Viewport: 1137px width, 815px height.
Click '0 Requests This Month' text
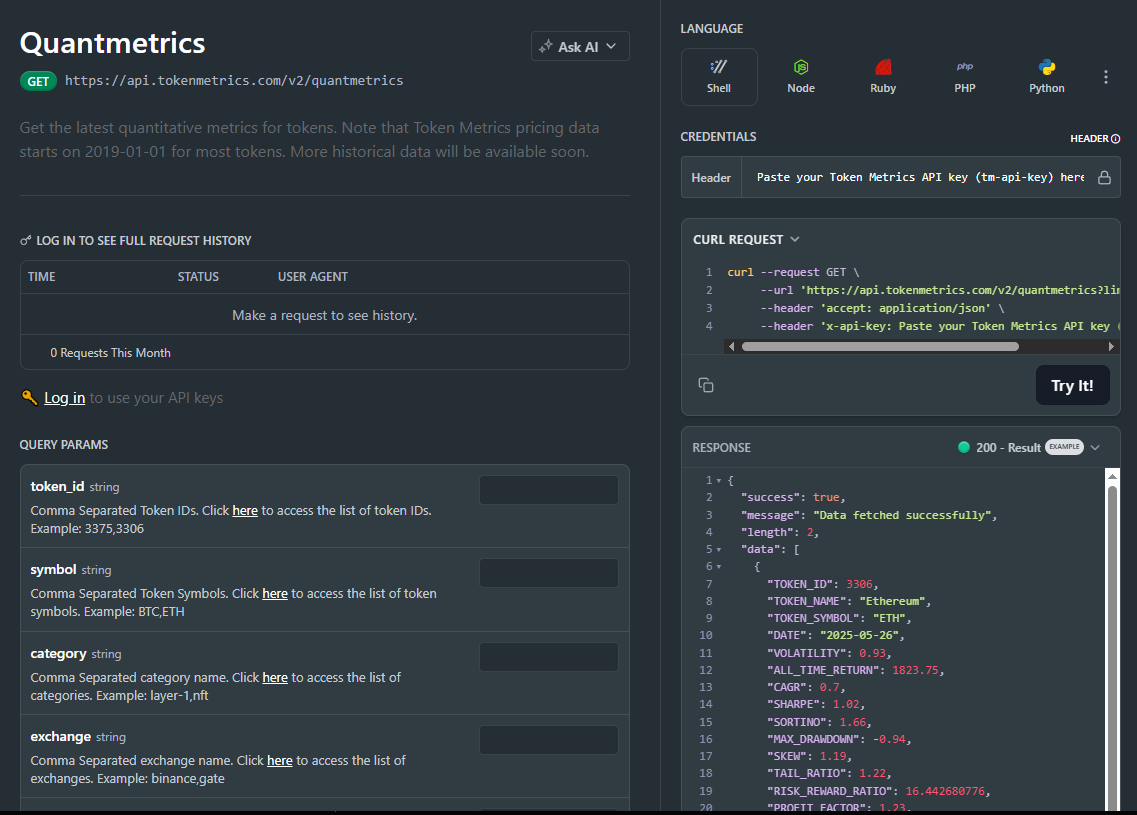pos(110,352)
